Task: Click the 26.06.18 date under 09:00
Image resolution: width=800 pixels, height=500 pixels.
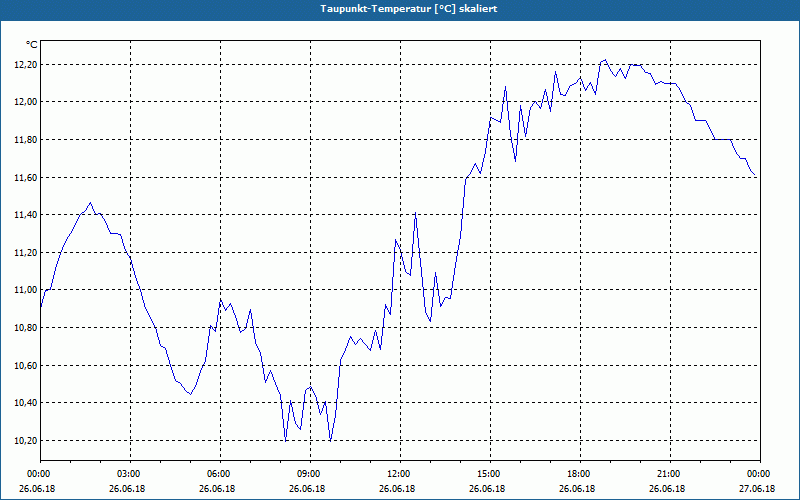Action: coord(307,489)
